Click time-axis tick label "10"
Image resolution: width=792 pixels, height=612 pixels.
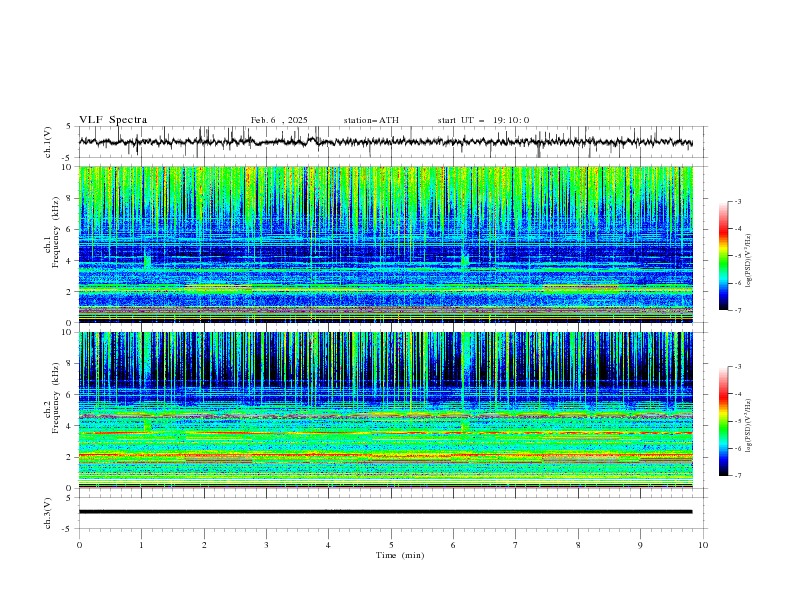(703, 545)
